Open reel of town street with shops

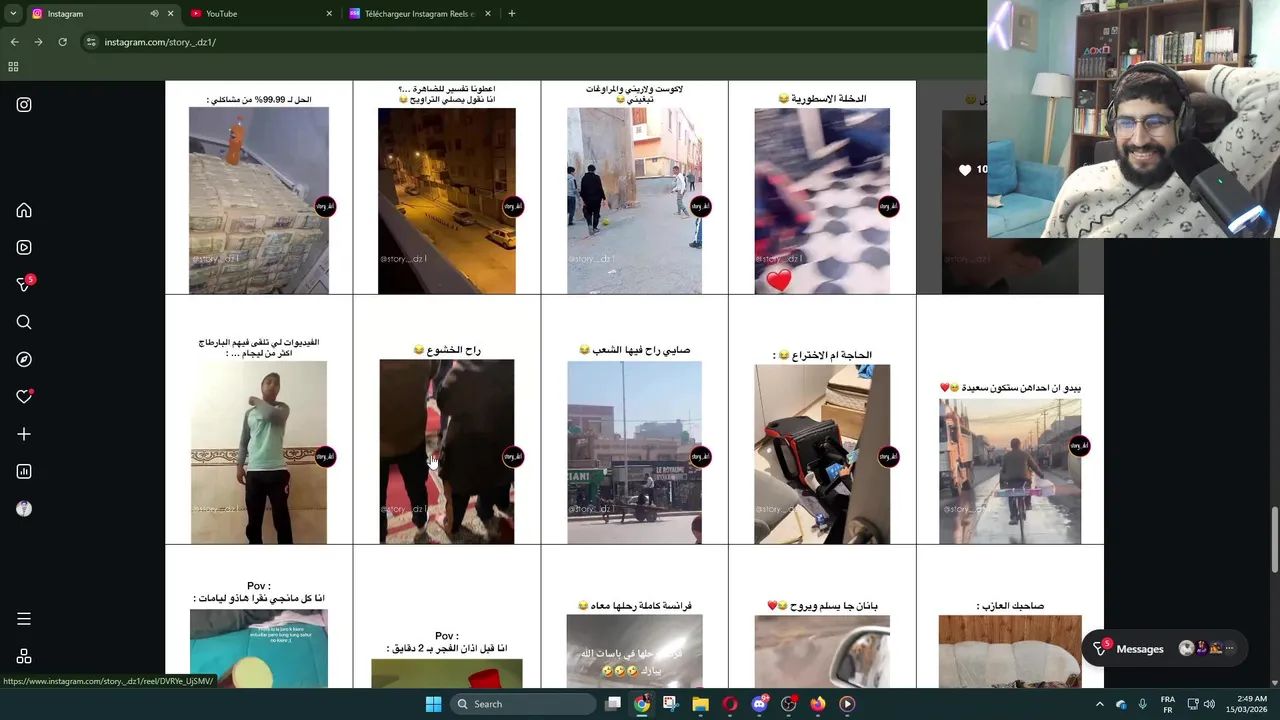coord(635,421)
